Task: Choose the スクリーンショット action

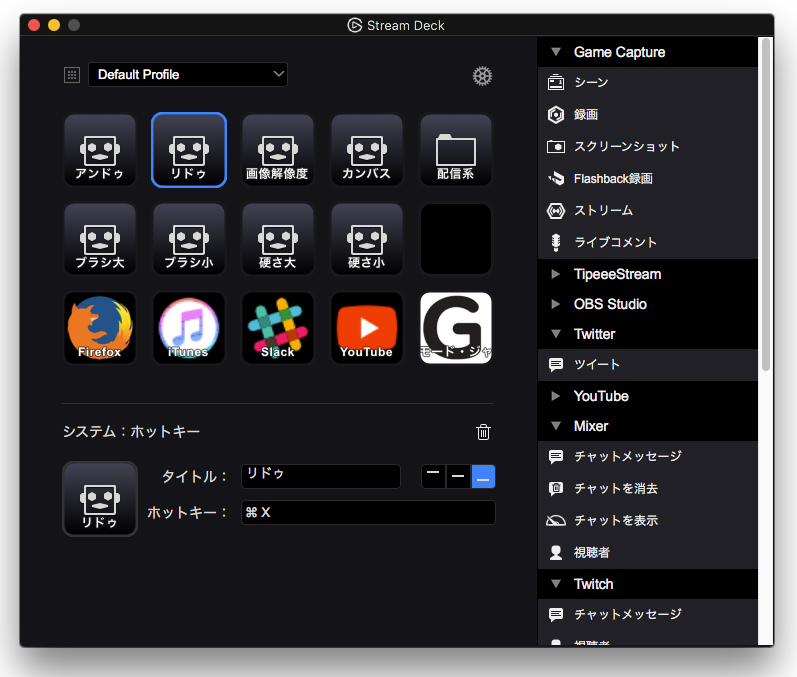Action: (x=647, y=146)
